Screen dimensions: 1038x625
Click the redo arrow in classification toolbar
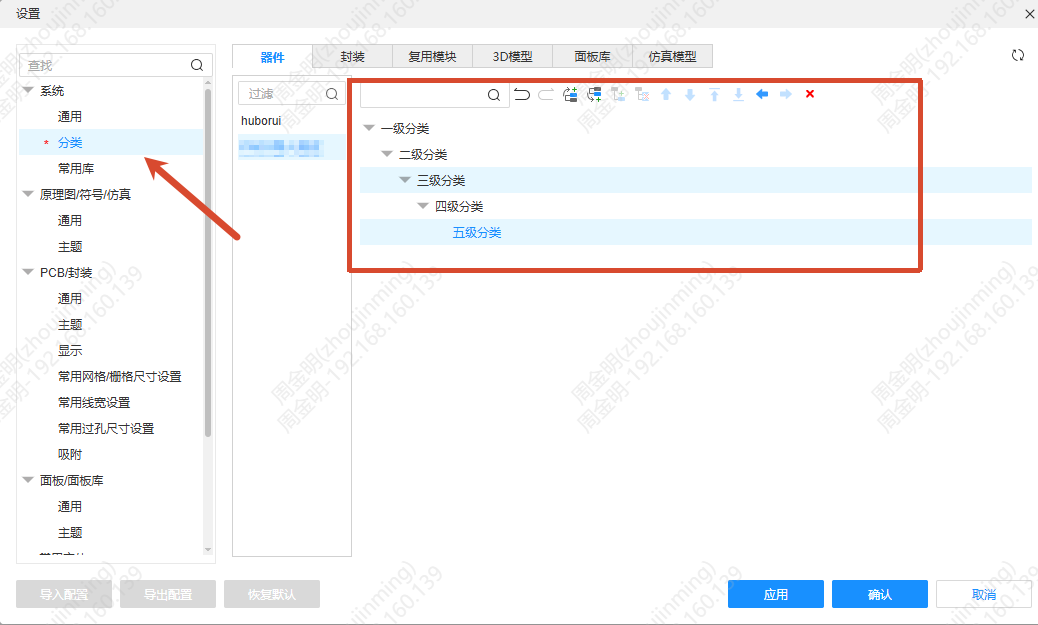(545, 95)
